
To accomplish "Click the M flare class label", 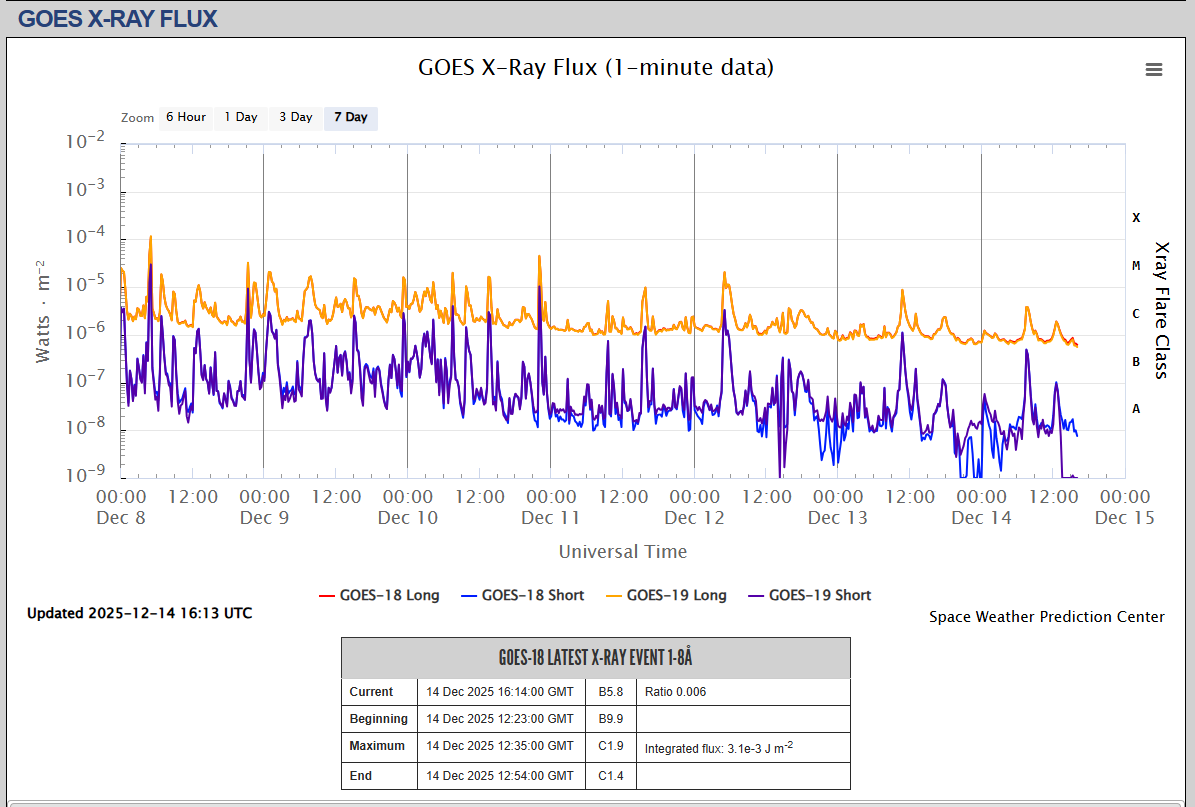I will pyautogui.click(x=1136, y=266).
